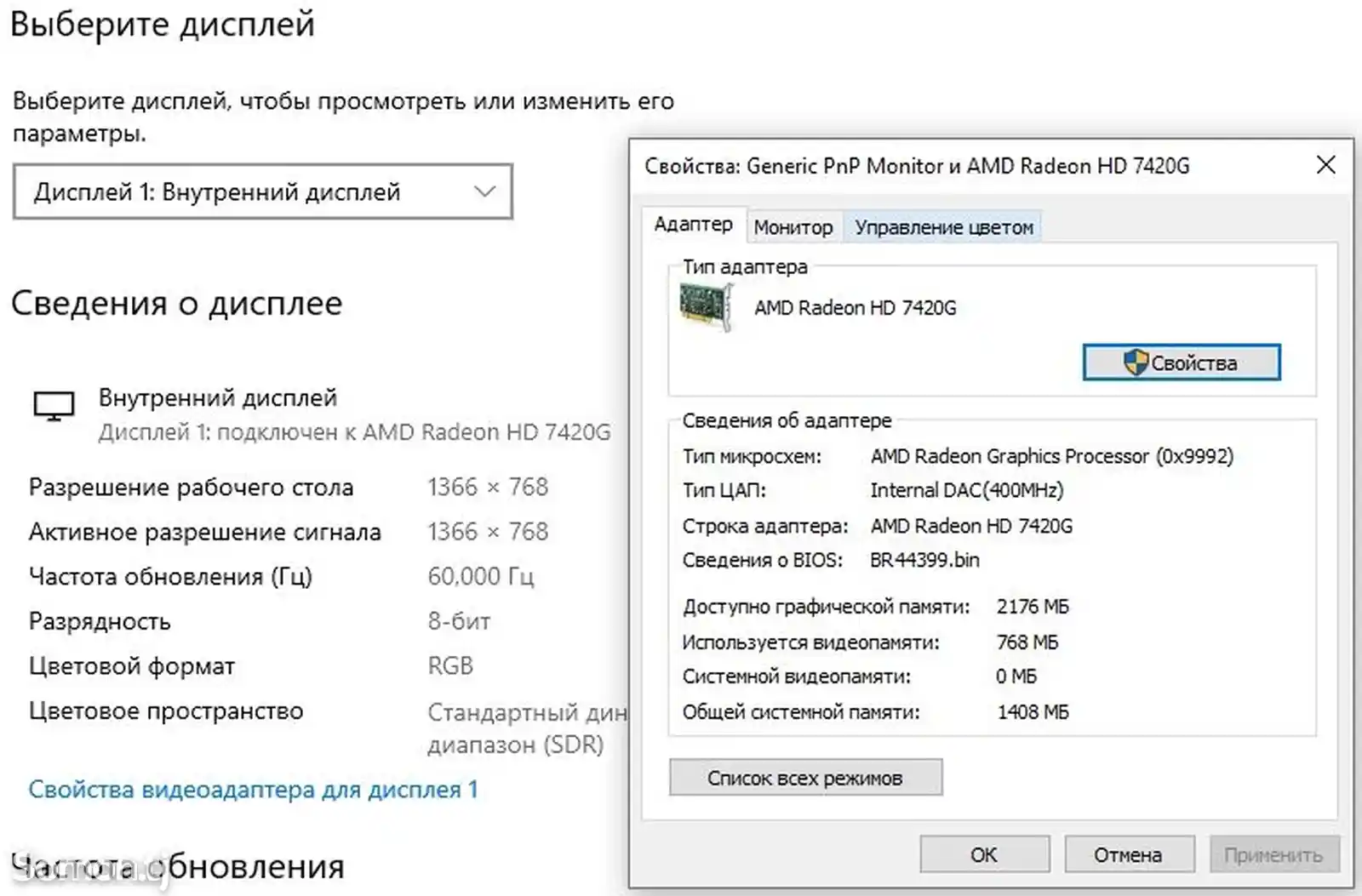Switch to the Монитор tab
This screenshot has height=896, width=1362.
click(793, 227)
